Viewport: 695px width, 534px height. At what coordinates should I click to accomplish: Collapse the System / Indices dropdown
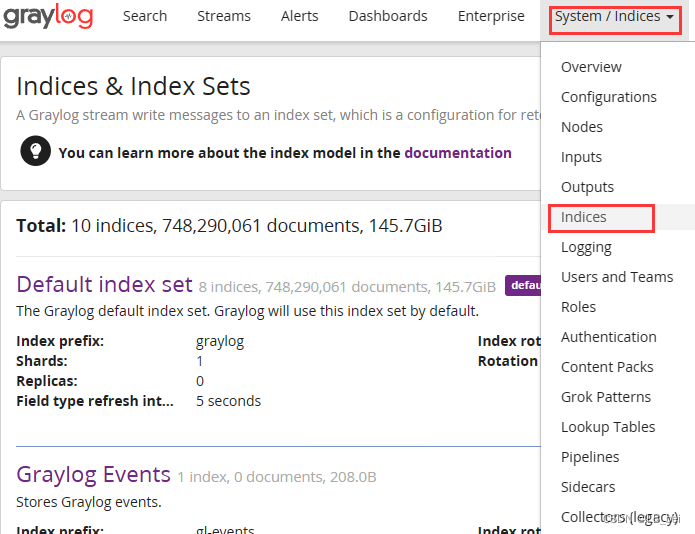613,17
